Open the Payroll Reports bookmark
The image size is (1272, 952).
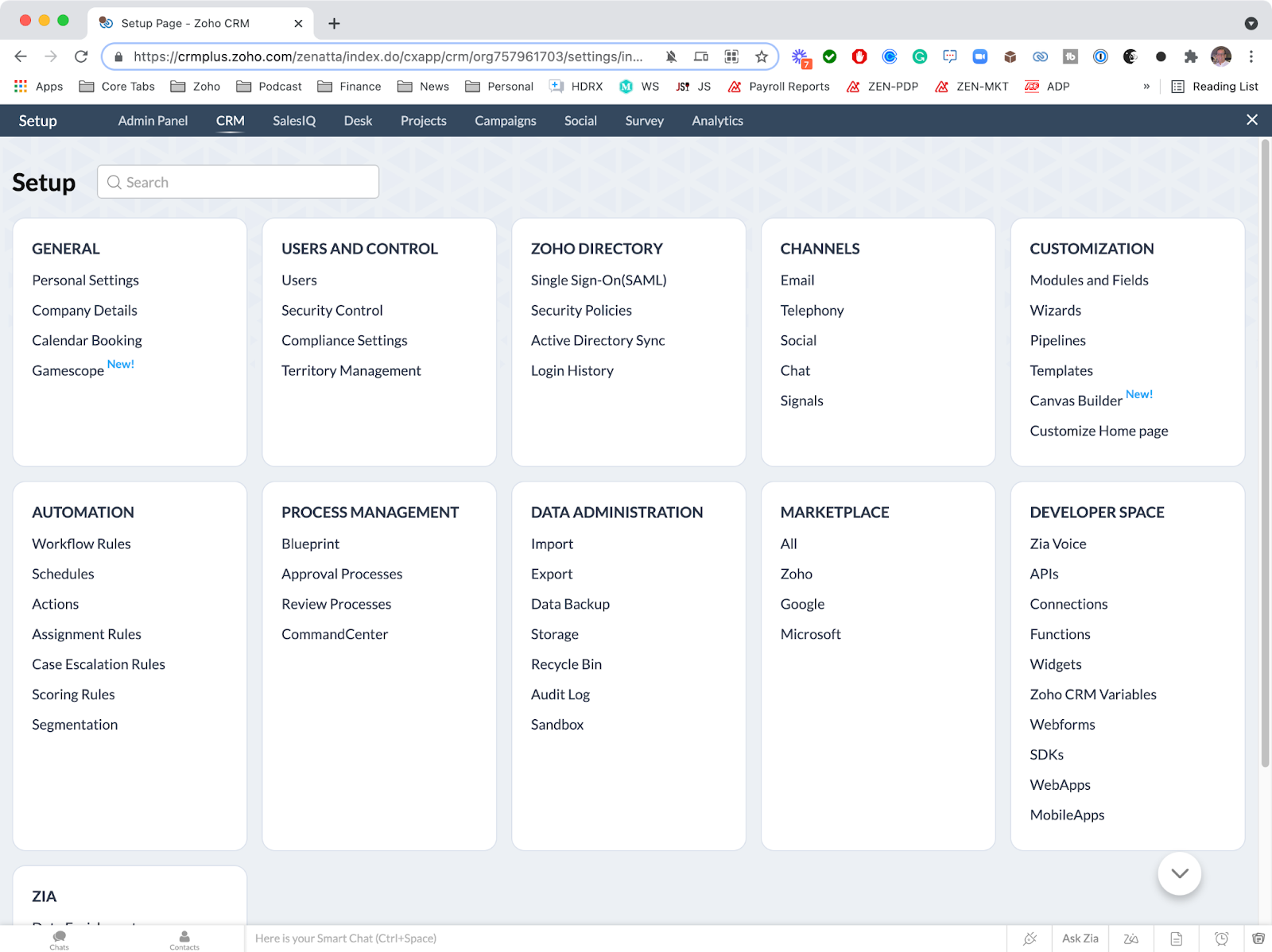(779, 87)
